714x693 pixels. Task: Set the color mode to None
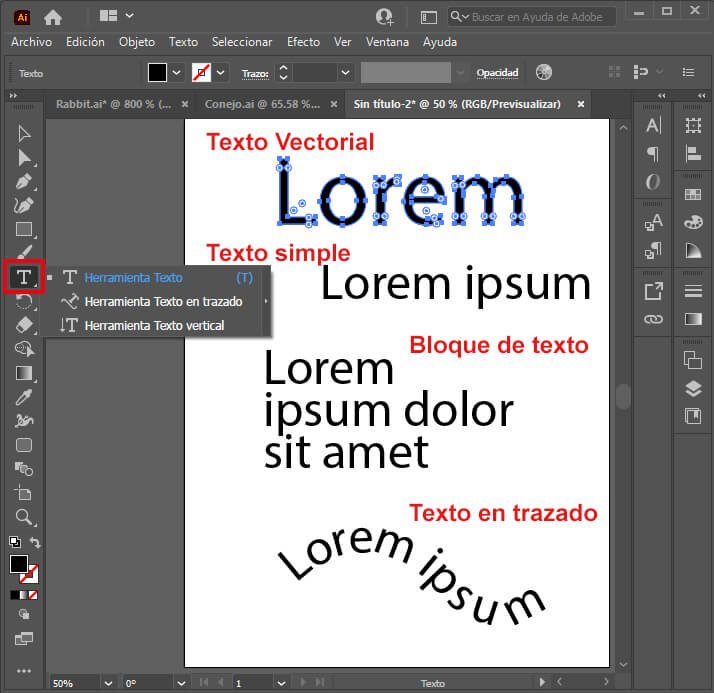(x=33, y=595)
